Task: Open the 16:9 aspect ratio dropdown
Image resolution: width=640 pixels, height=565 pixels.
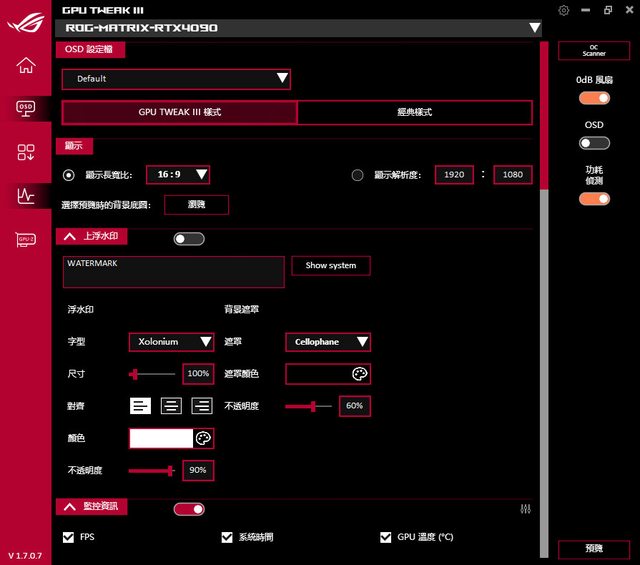Action: 178,175
